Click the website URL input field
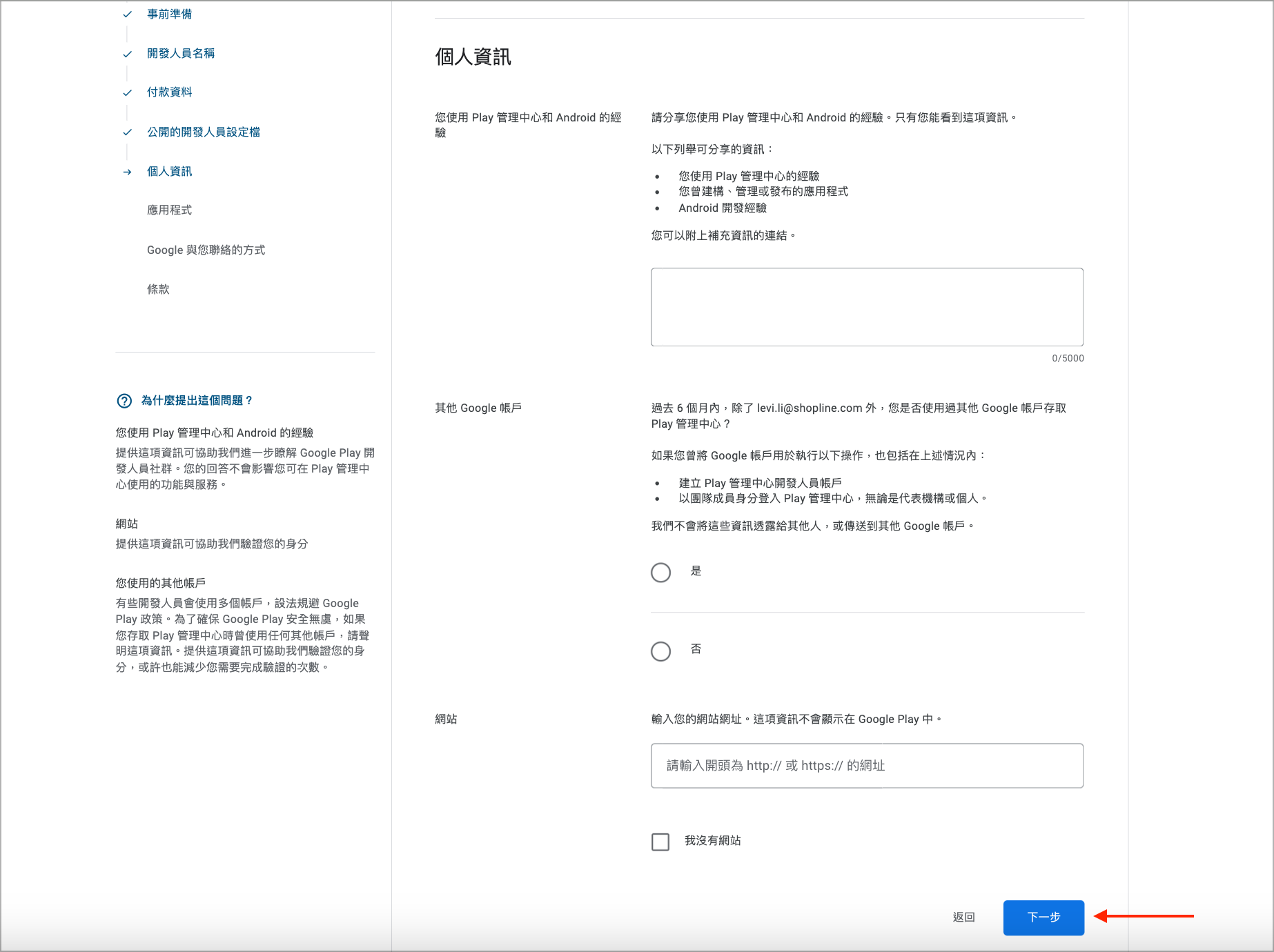Screen dimensions: 1274x952 [867, 766]
